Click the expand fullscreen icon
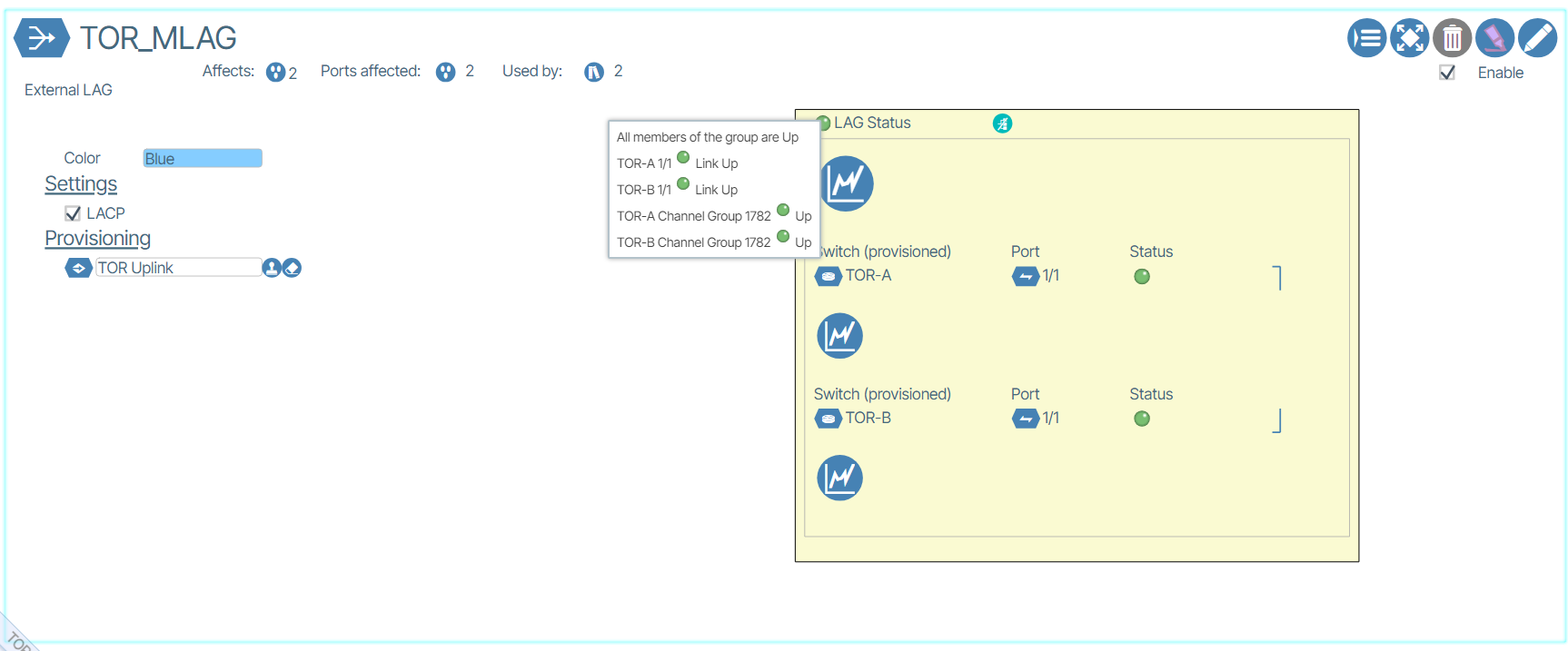Image resolution: width=1568 pixels, height=651 pixels. (1409, 38)
